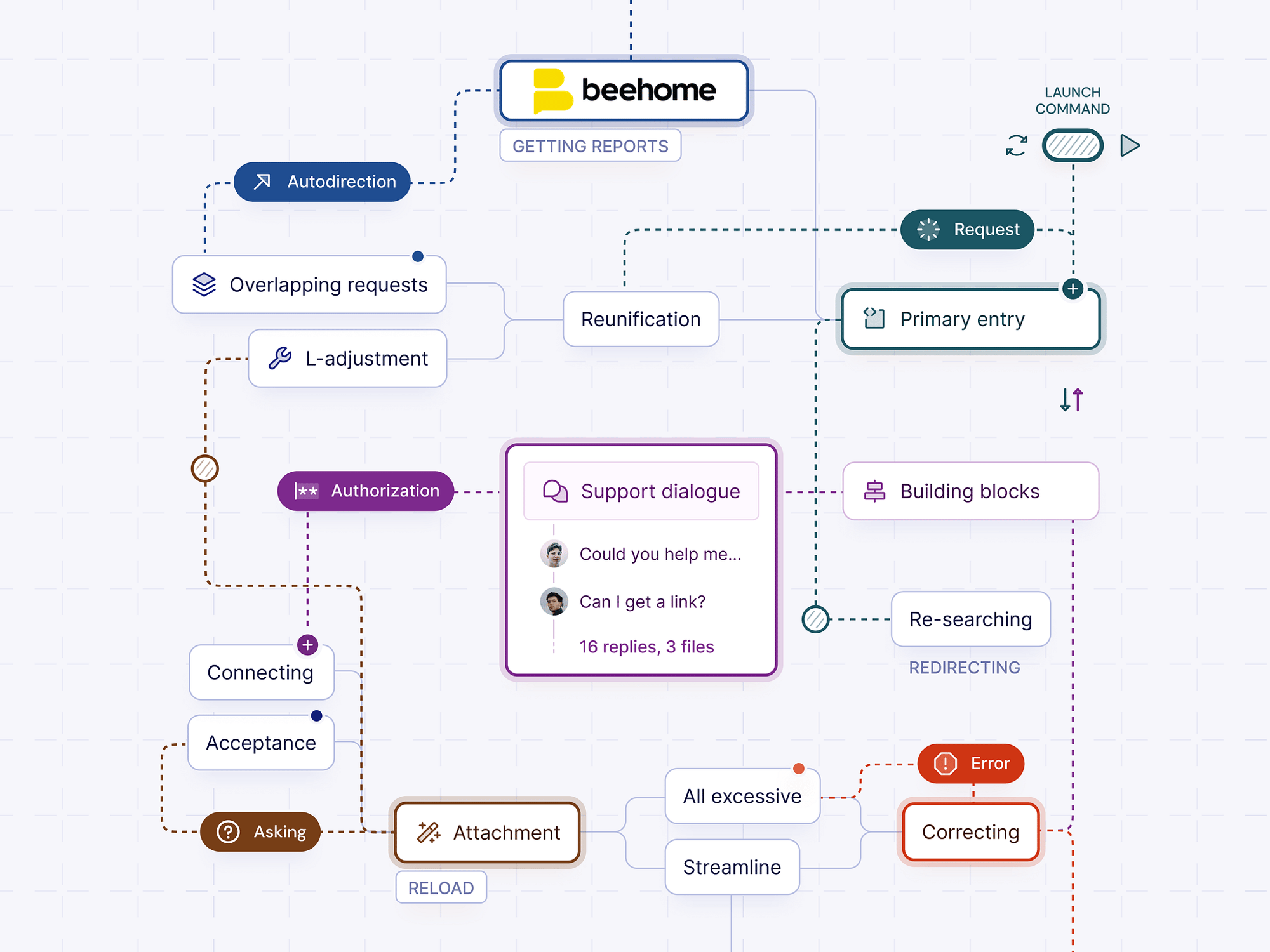The image size is (1270, 952).
Task: Open the Support dialogue header
Action: pyautogui.click(x=641, y=491)
